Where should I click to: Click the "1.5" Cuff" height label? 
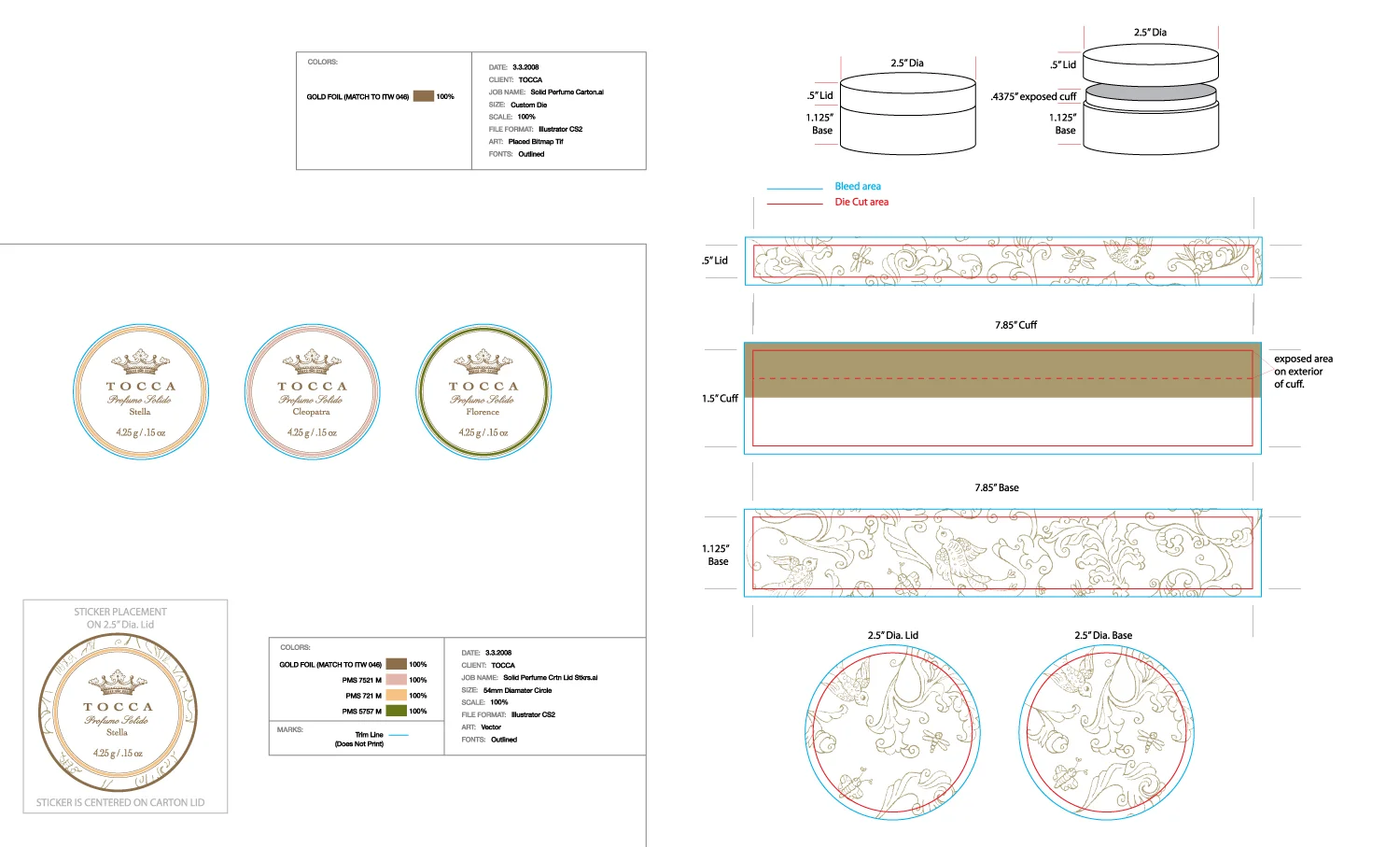(720, 398)
